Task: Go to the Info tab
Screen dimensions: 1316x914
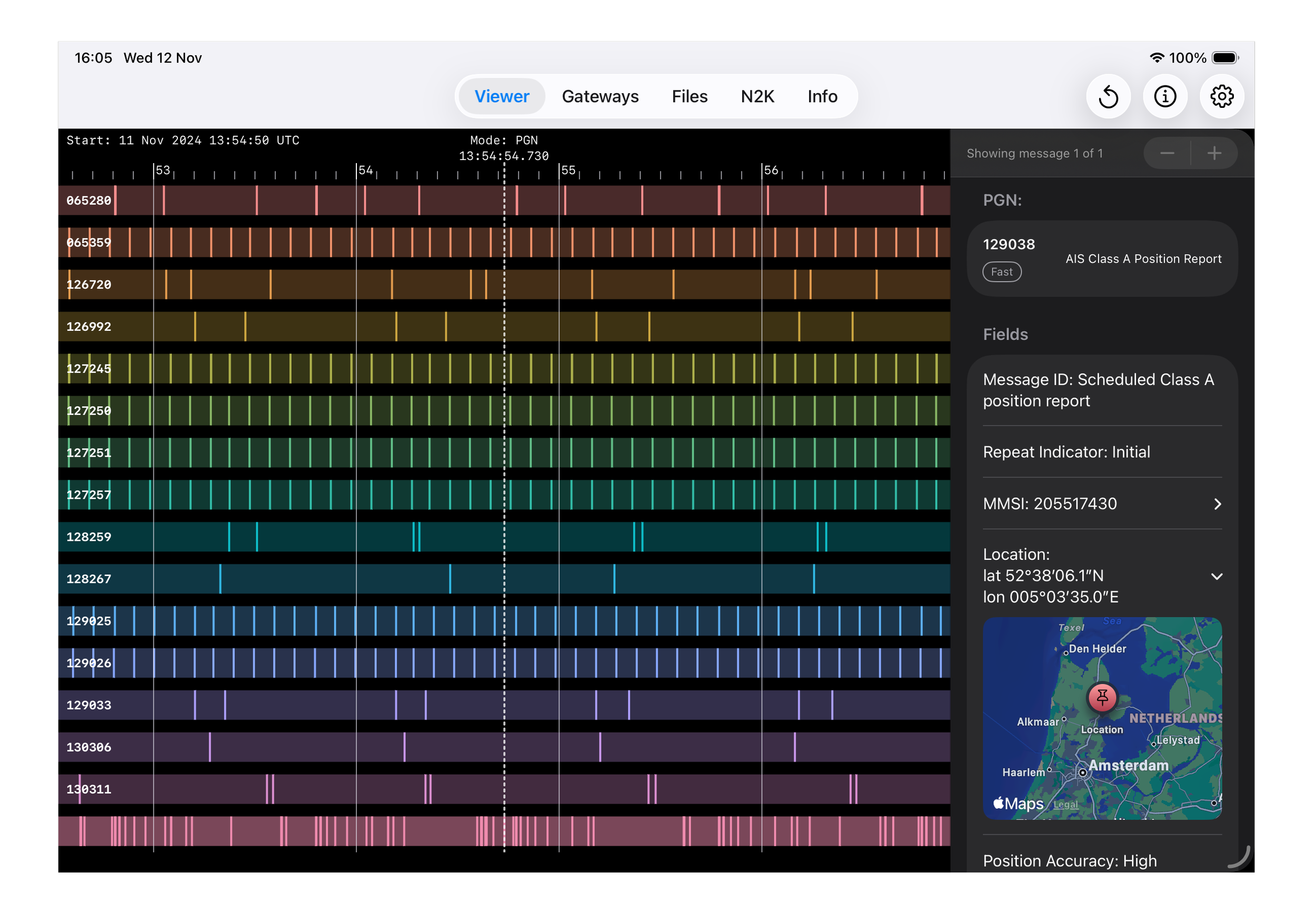Action: click(822, 96)
